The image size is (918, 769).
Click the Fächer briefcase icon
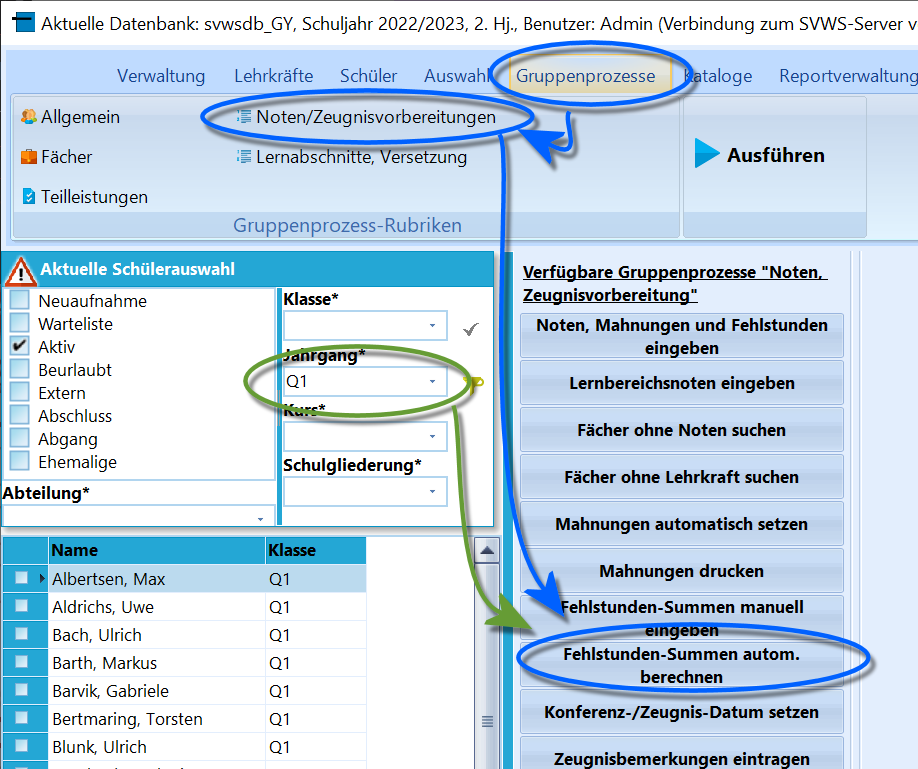29,156
